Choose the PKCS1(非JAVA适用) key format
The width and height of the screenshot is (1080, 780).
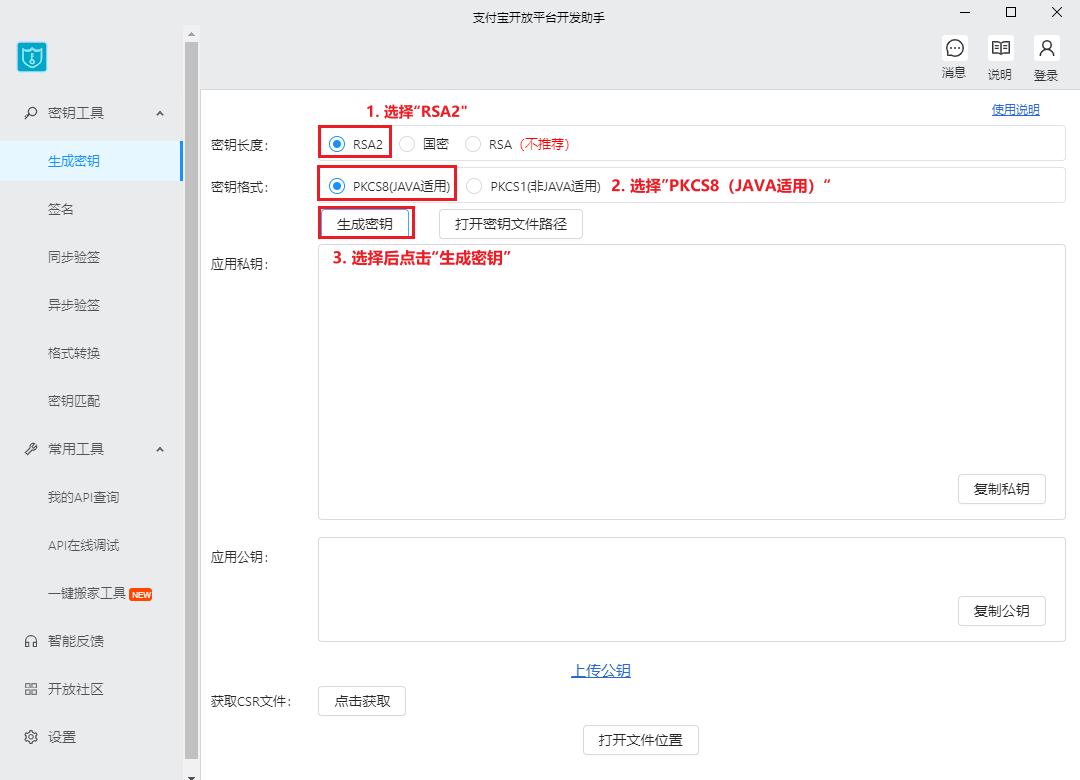pyautogui.click(x=474, y=186)
